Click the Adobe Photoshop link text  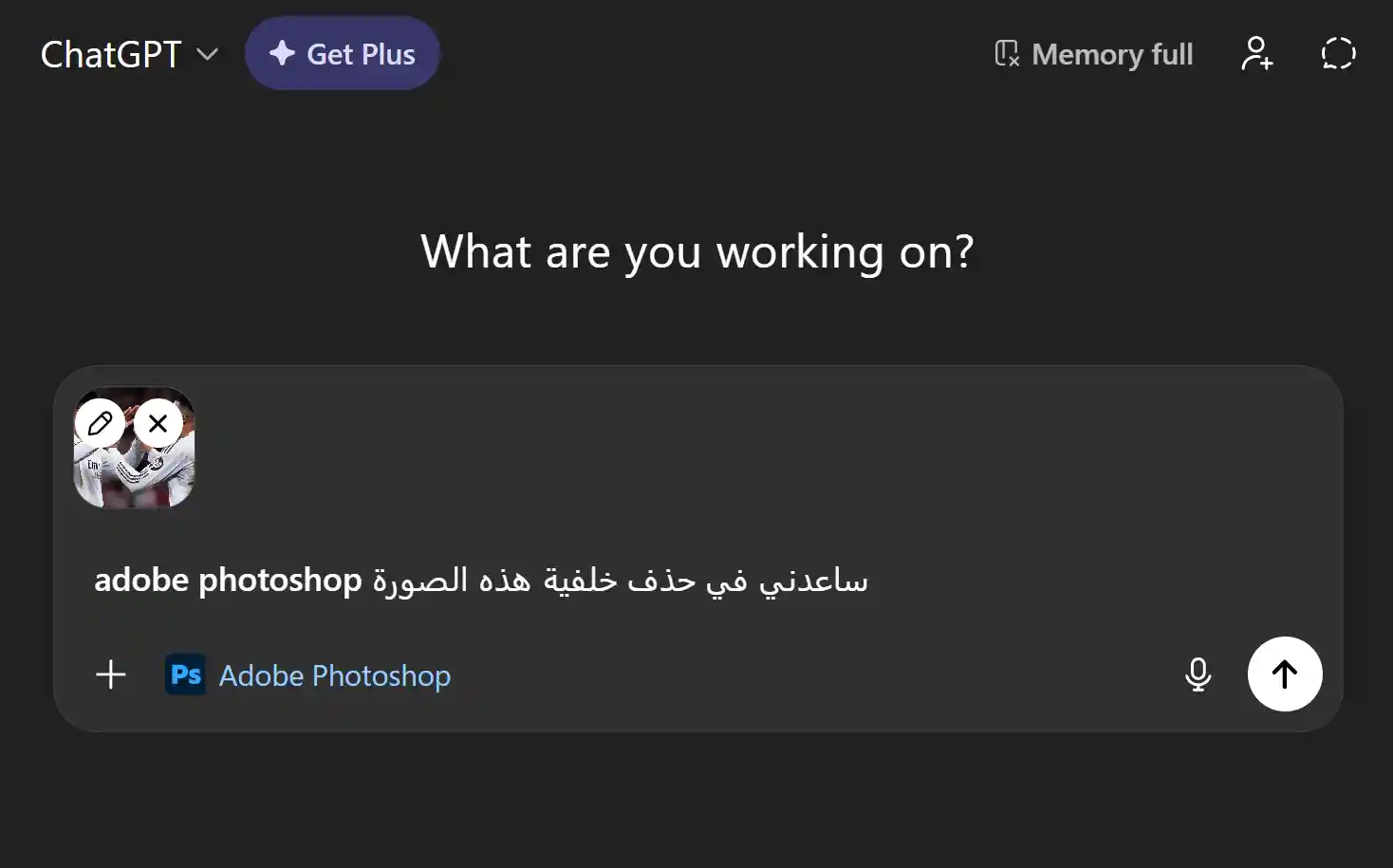pyautogui.click(x=334, y=674)
